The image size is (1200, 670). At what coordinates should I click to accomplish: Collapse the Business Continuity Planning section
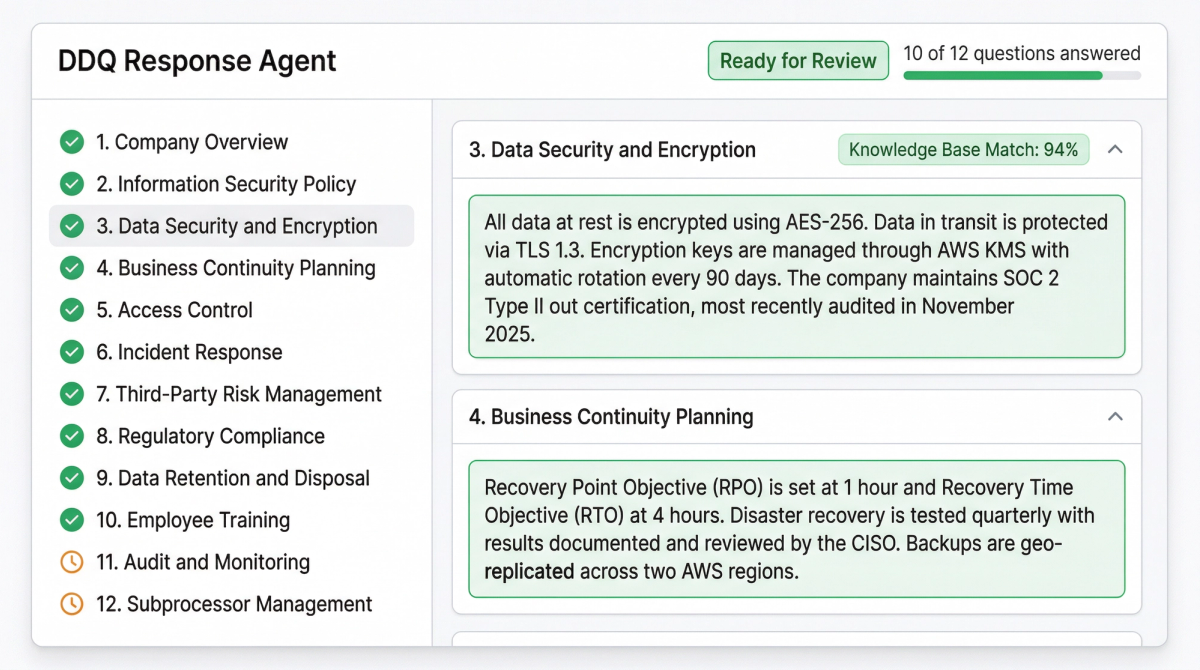point(1116,416)
